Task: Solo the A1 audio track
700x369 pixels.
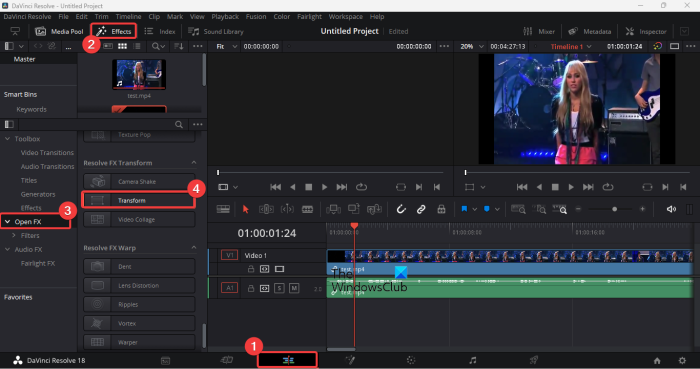Action: (279, 288)
